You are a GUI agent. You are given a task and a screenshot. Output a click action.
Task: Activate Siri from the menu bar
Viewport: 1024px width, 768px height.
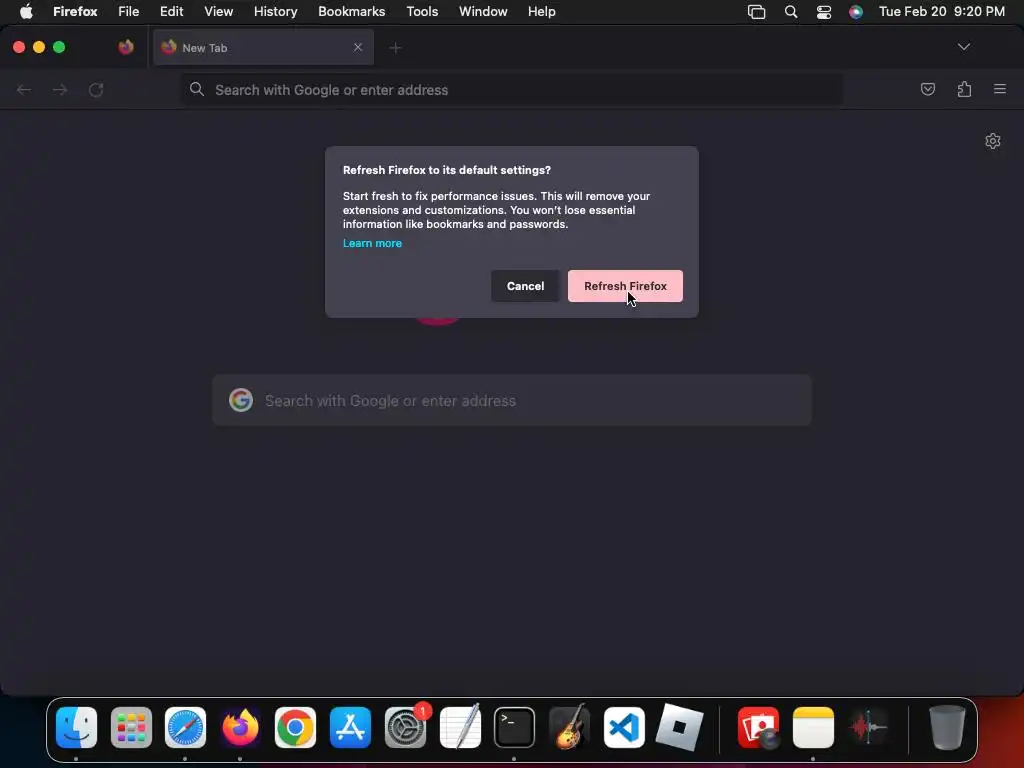(856, 12)
